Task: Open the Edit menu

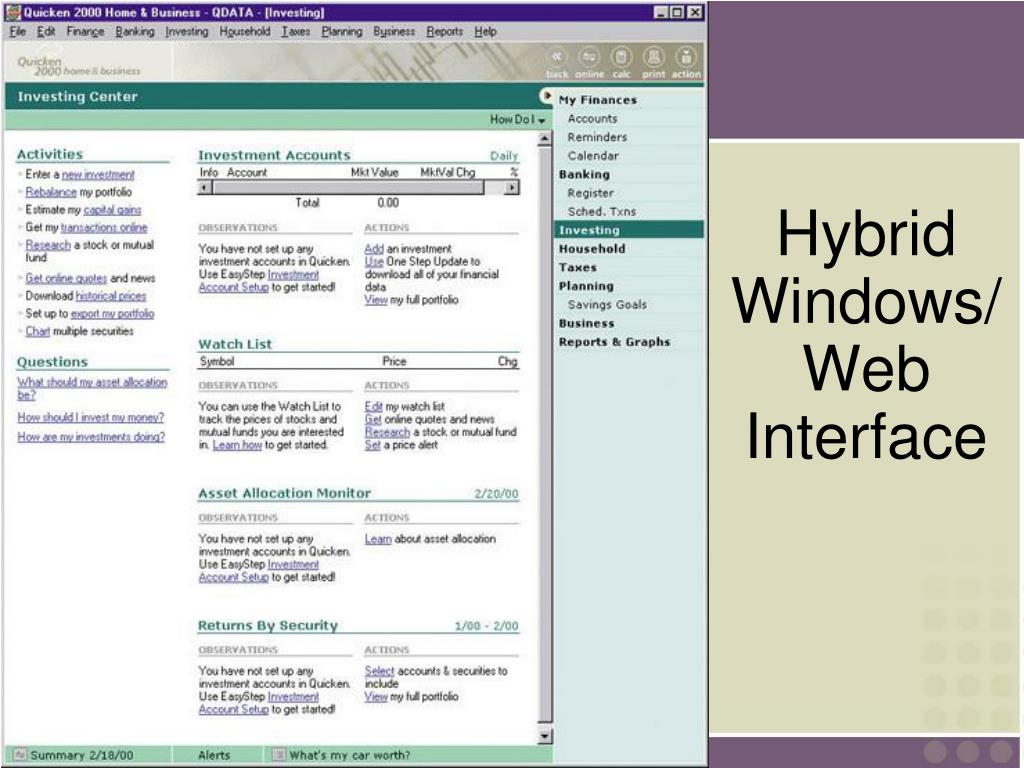Action: [x=46, y=31]
